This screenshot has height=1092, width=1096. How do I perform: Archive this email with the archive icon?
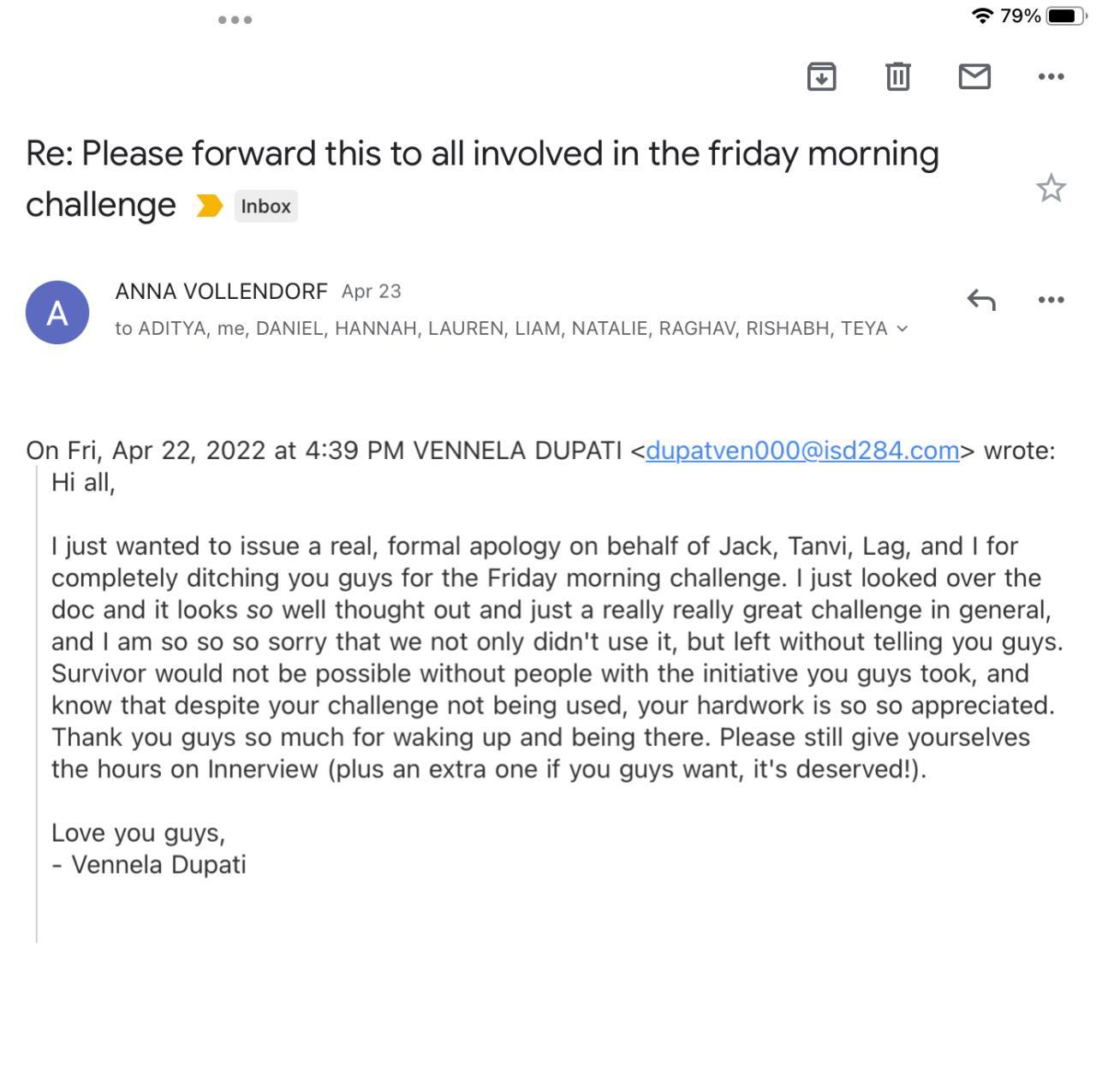click(x=821, y=77)
